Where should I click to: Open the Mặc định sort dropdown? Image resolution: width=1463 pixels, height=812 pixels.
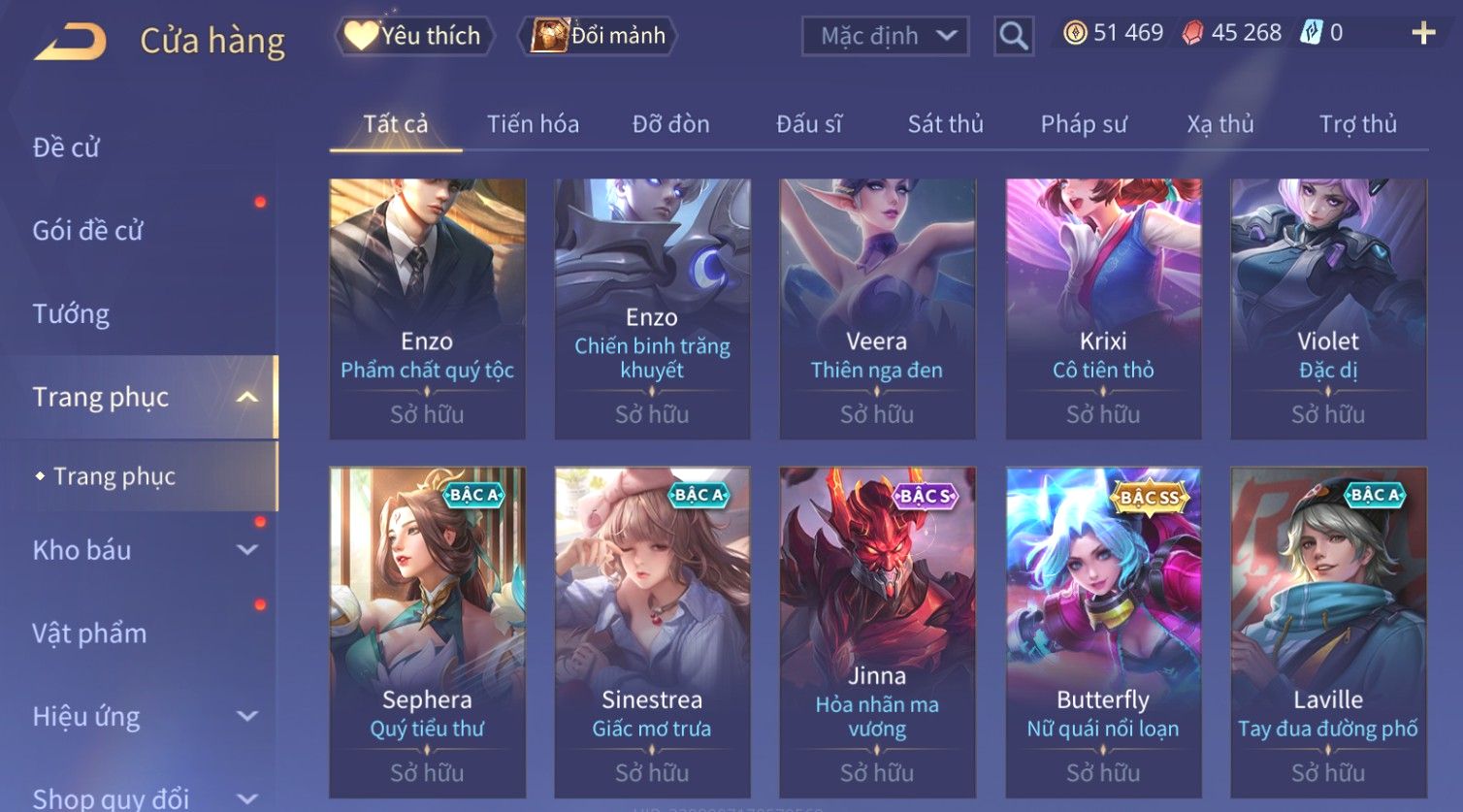[885, 36]
